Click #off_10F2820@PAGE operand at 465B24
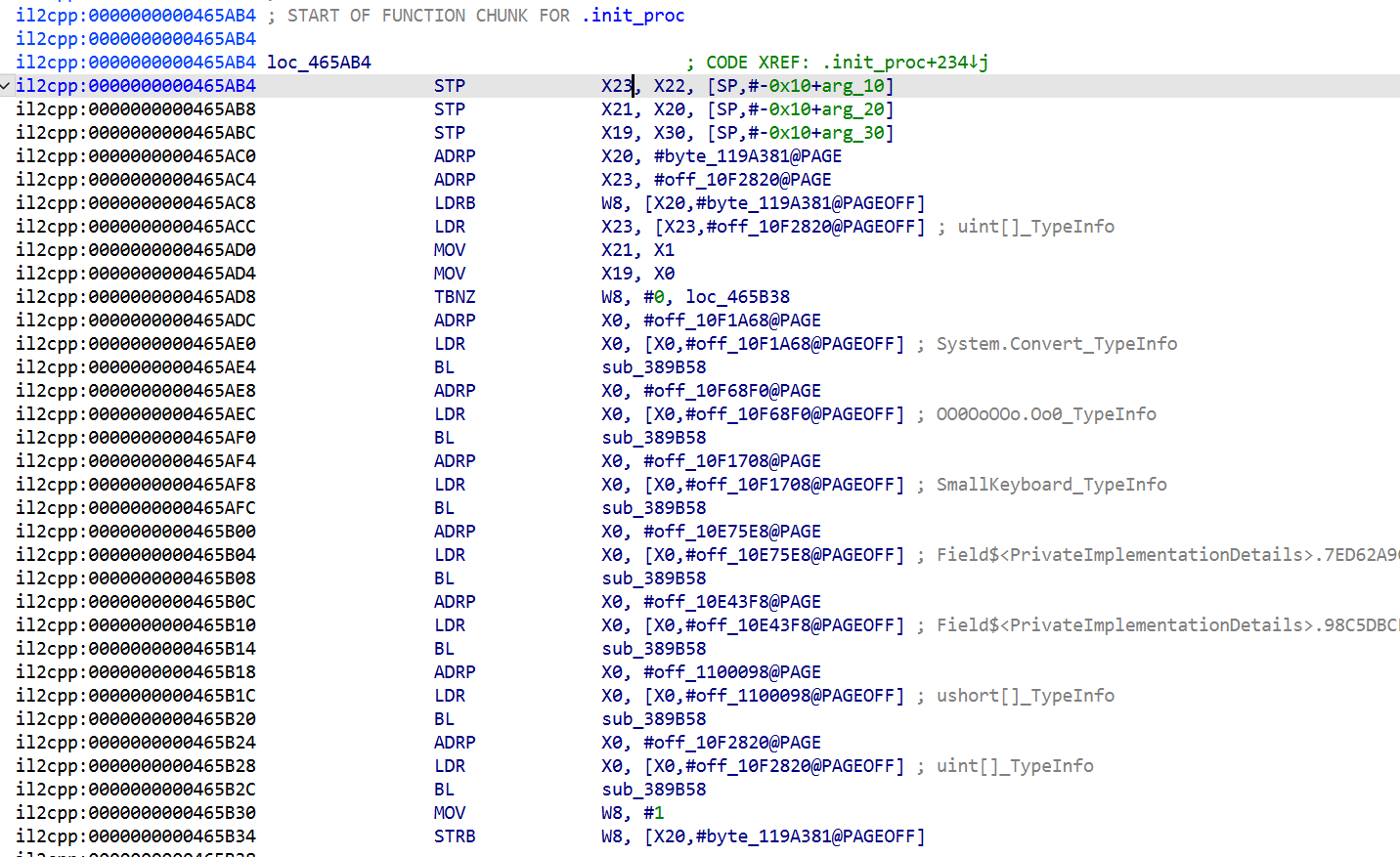This screenshot has height=857, width=1400. 732,743
